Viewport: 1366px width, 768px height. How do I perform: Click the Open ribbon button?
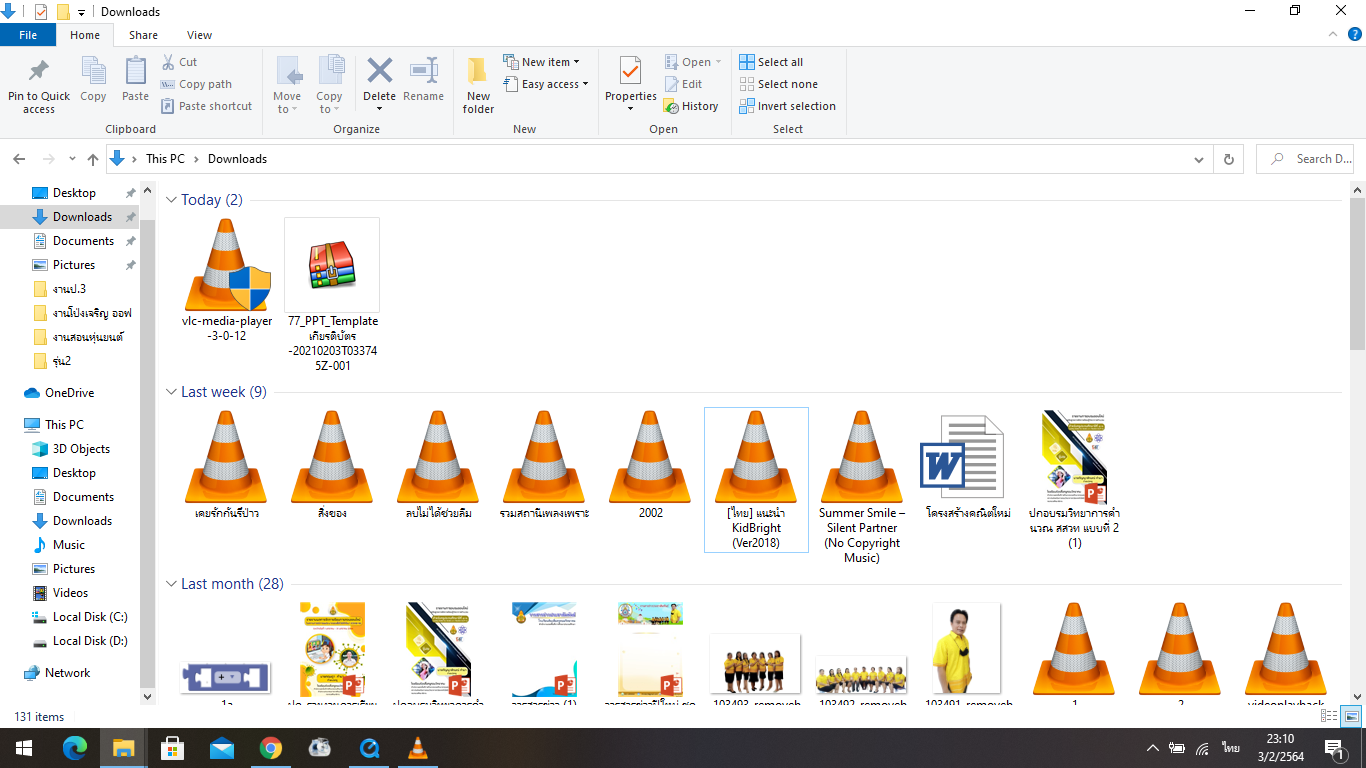coord(692,62)
